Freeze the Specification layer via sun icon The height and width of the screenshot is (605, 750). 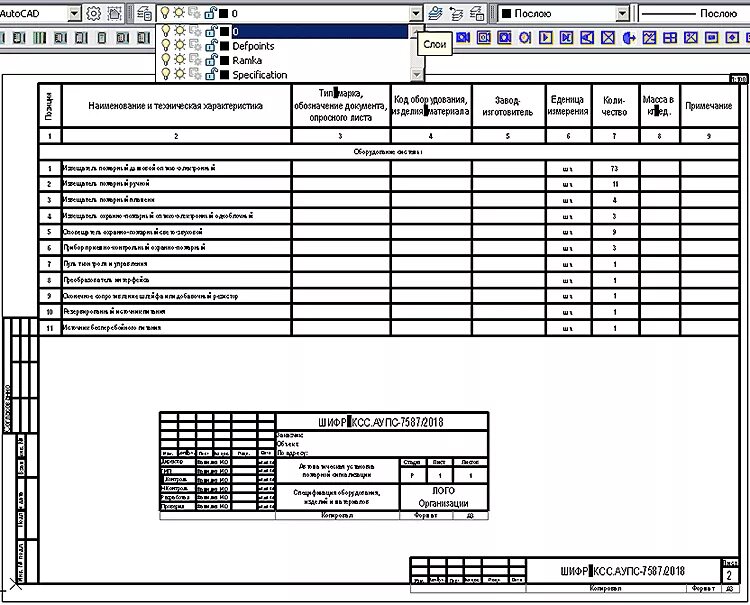click(x=180, y=74)
